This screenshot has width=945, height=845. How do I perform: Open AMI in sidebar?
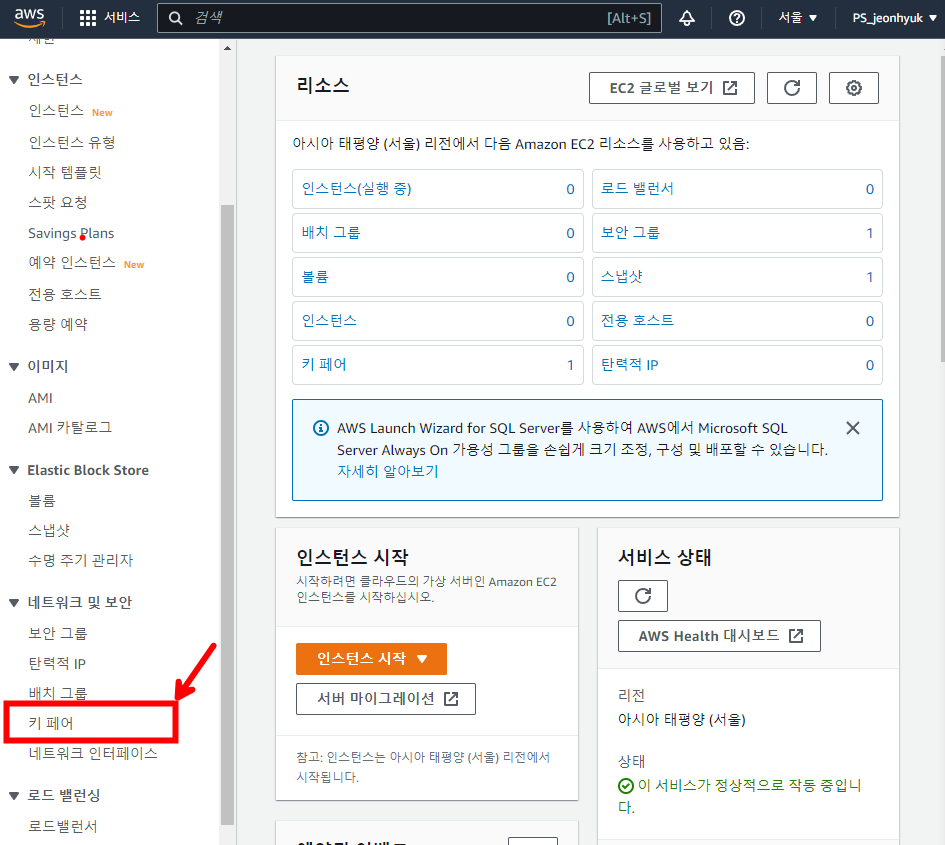point(40,398)
